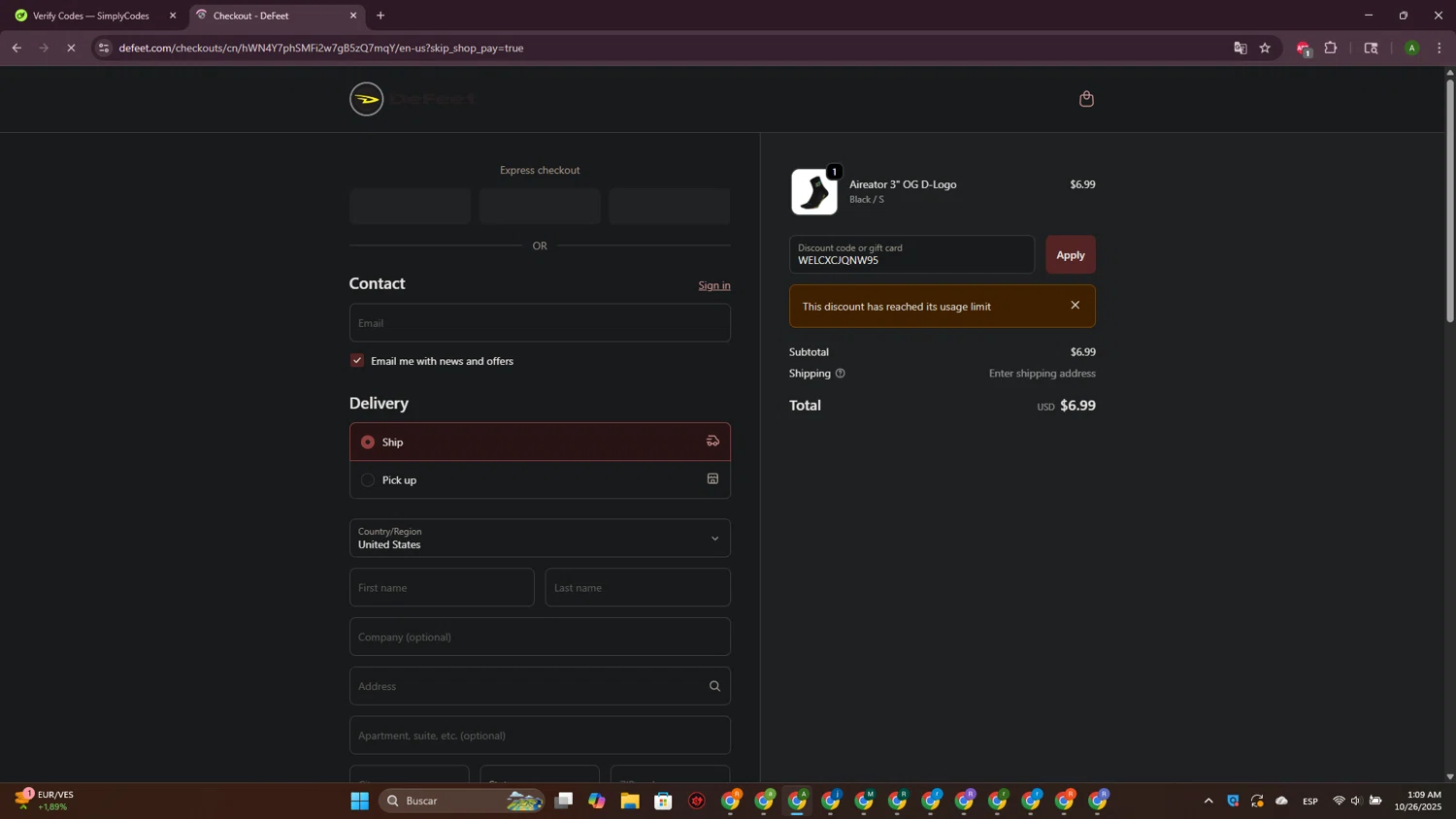Viewport: 1456px width, 819px height.
Task: Open the translate page icon
Action: click(x=1240, y=48)
